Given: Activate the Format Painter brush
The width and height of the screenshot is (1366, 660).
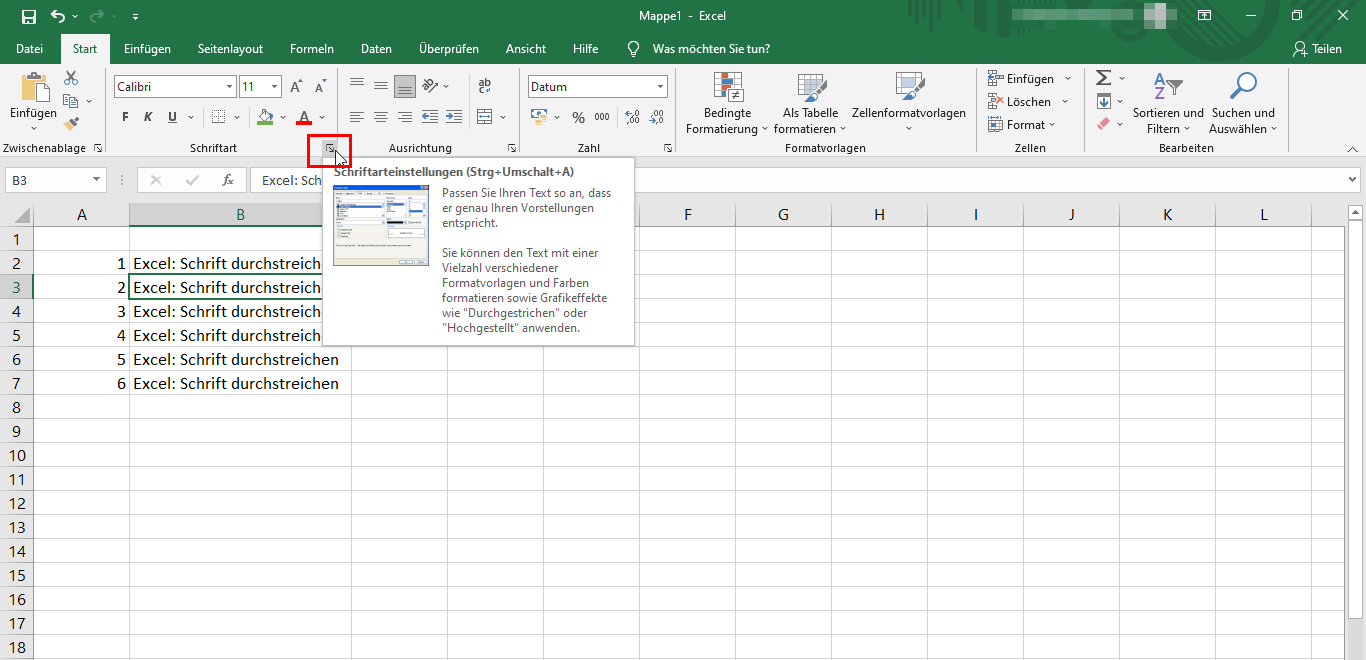Looking at the screenshot, I should pos(71,124).
